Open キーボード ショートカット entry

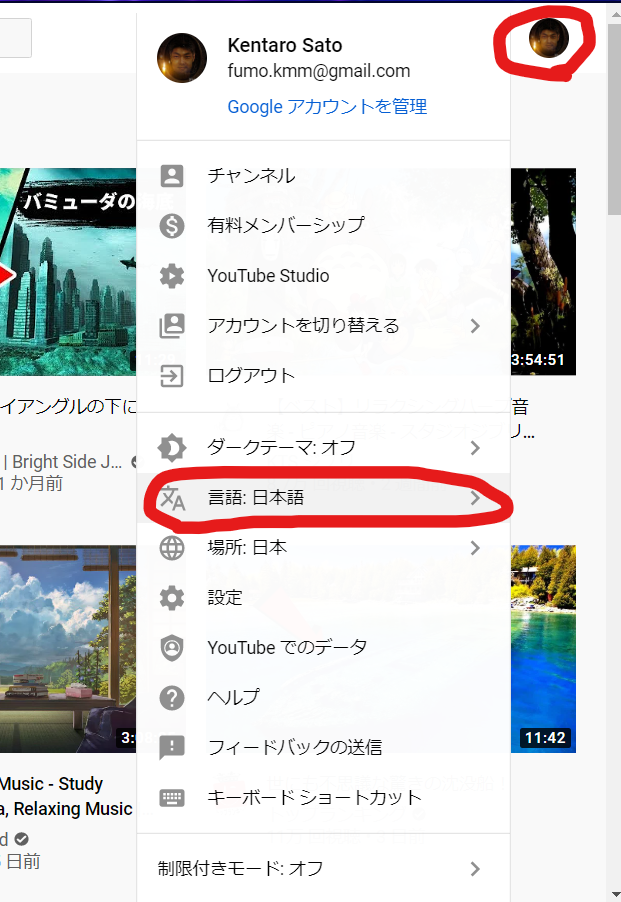click(x=323, y=798)
